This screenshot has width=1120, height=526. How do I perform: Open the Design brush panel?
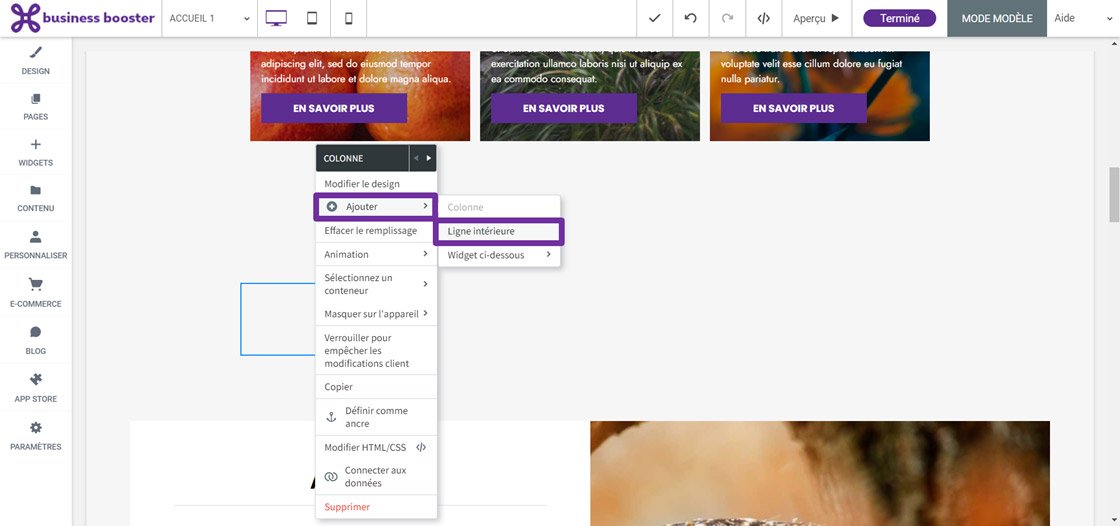[x=36, y=59]
